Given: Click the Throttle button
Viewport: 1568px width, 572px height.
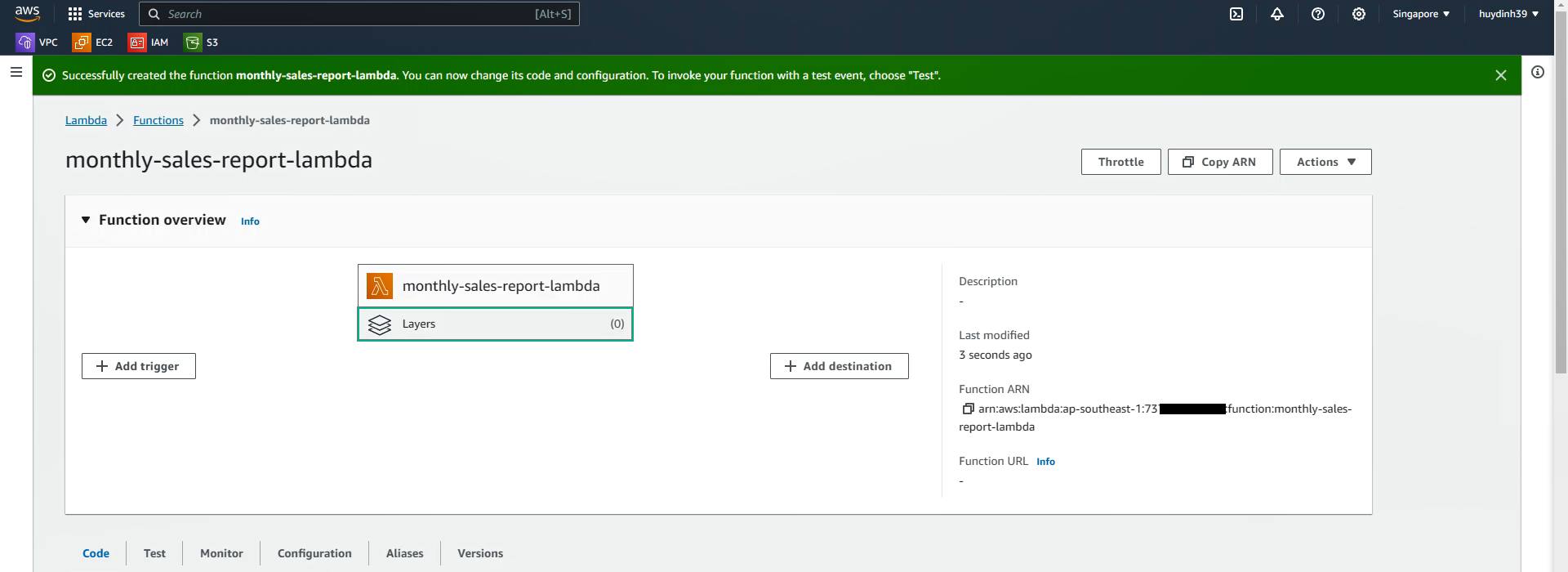Looking at the screenshot, I should pyautogui.click(x=1120, y=162).
